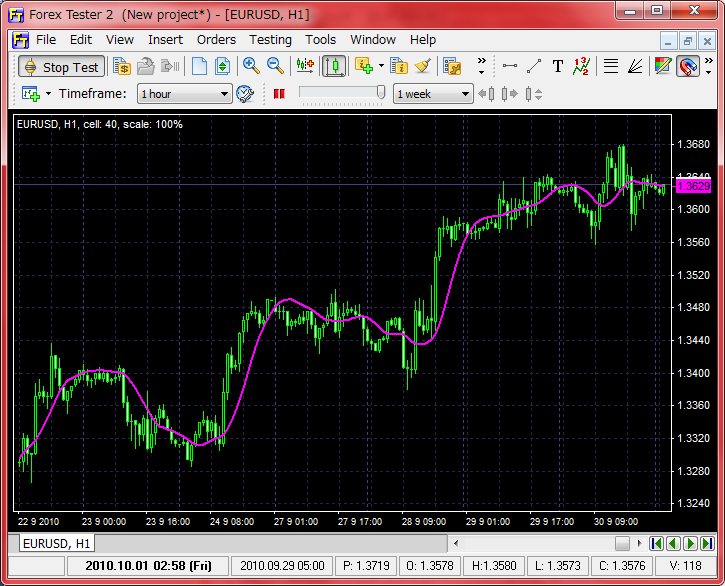Select the Fibonacci fan tool
The image size is (725, 586).
(x=635, y=66)
